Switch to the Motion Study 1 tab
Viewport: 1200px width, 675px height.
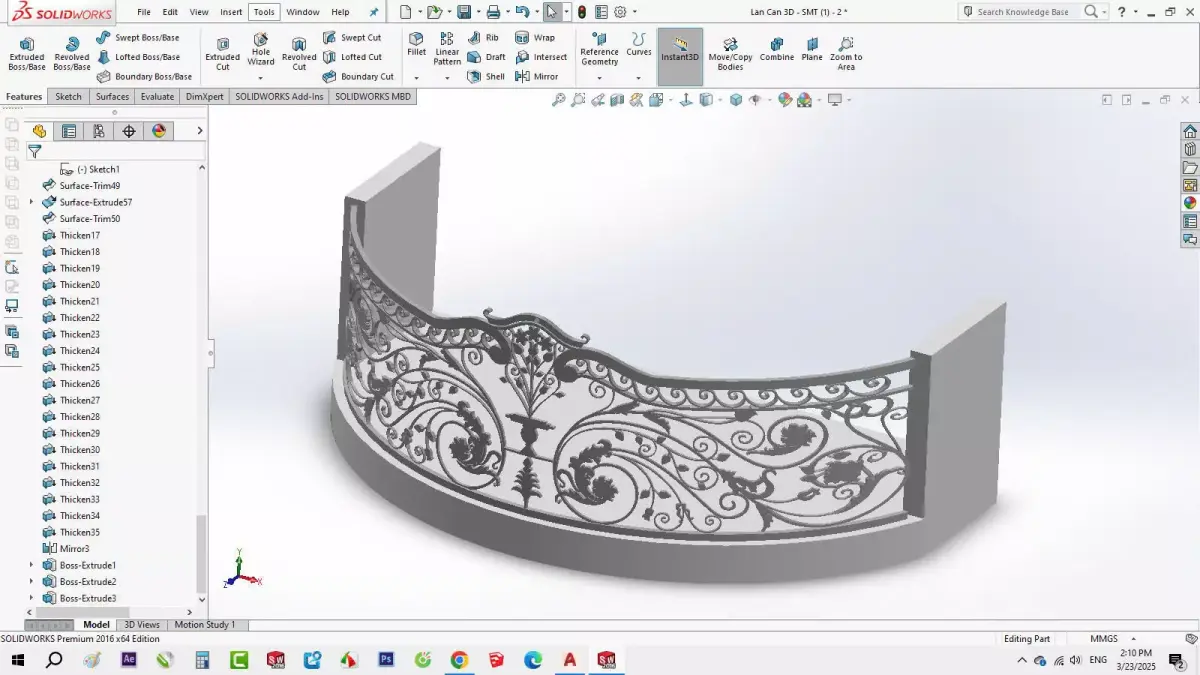coord(205,624)
